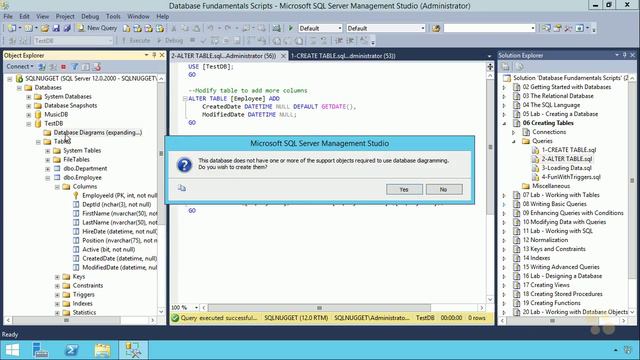
Task: Click the Solution Explorer Show All Files icon
Action: pos(519,67)
